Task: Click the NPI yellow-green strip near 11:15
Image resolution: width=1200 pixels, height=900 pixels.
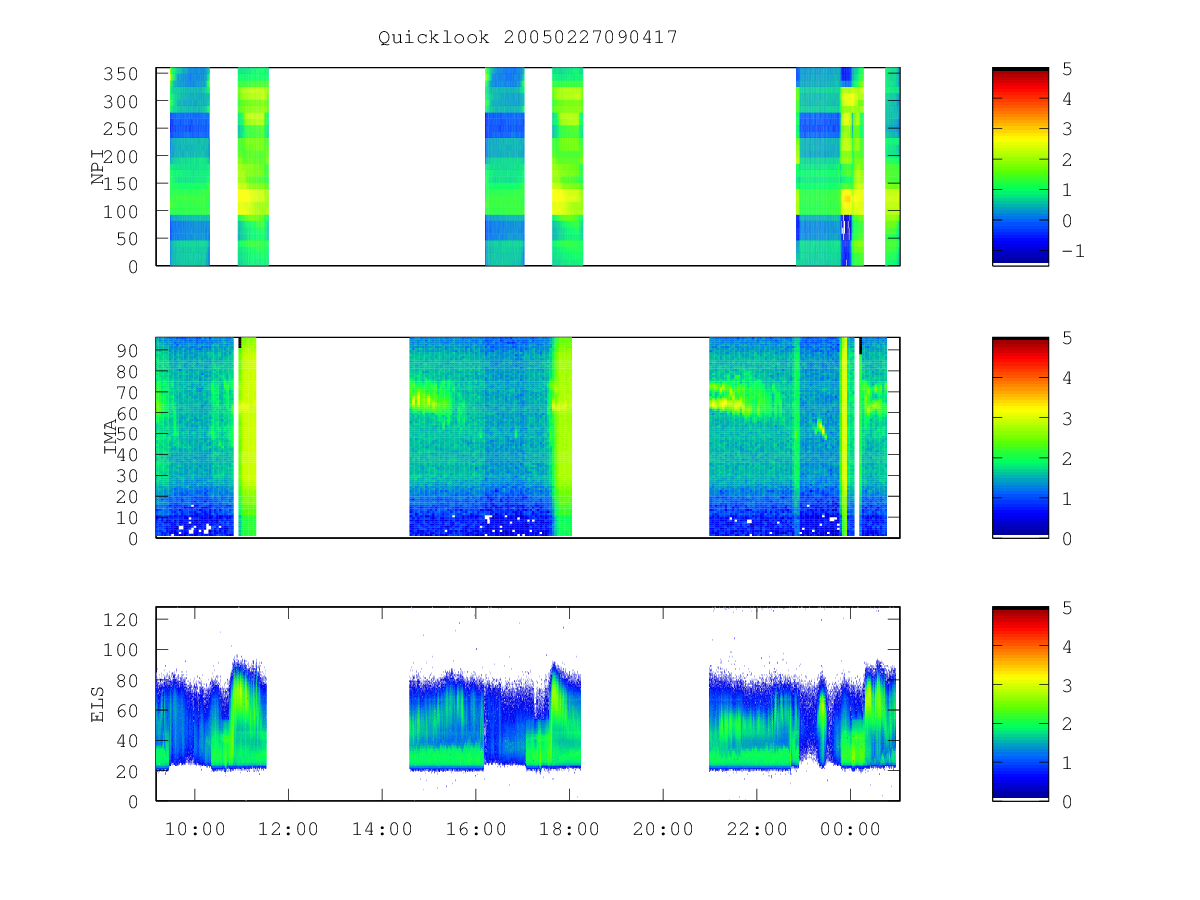Action: click(x=253, y=167)
